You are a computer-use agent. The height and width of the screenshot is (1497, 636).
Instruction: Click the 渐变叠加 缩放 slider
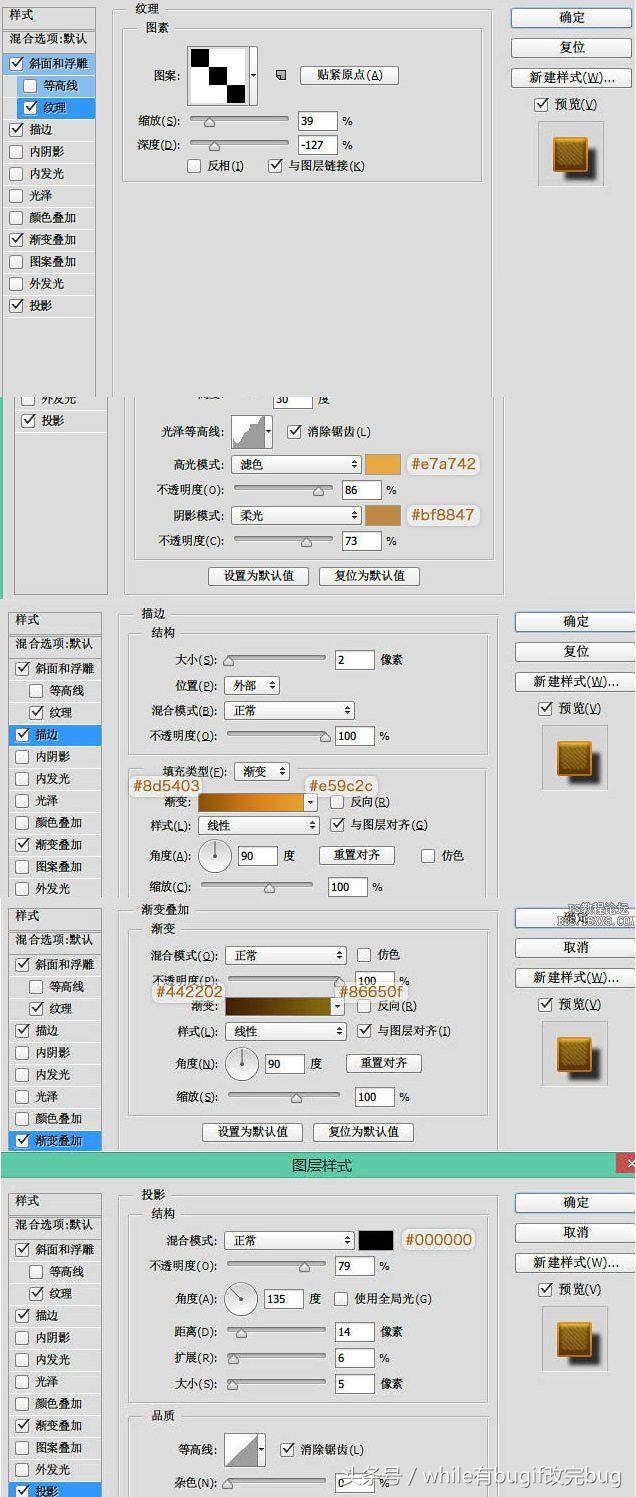tap(284, 1097)
